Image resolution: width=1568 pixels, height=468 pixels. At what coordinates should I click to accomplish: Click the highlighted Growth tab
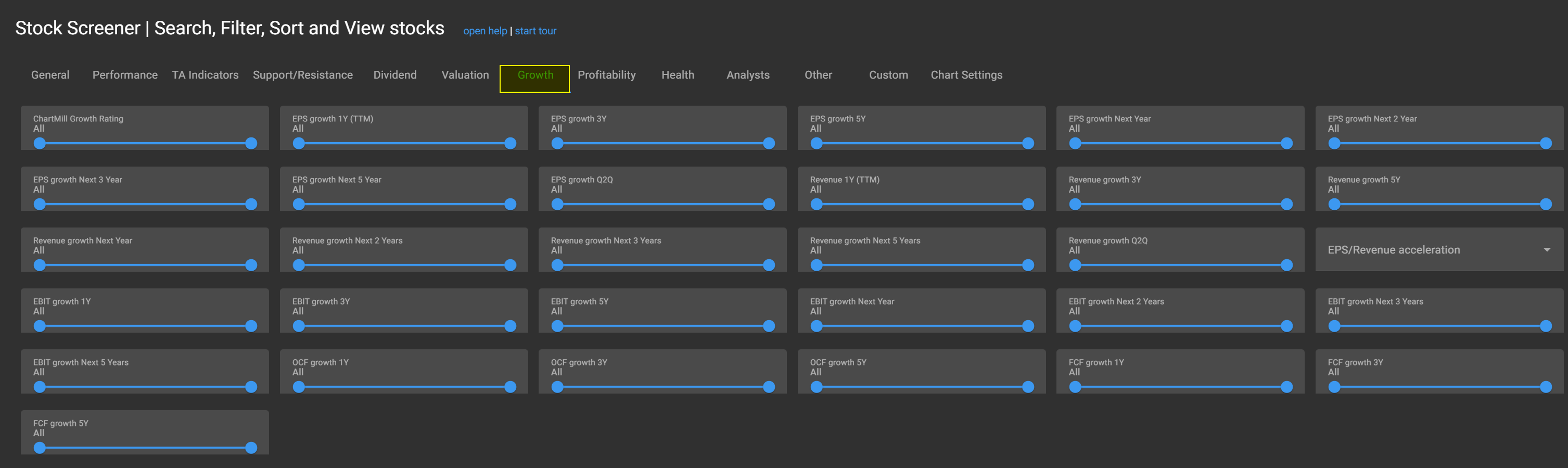[x=535, y=75]
